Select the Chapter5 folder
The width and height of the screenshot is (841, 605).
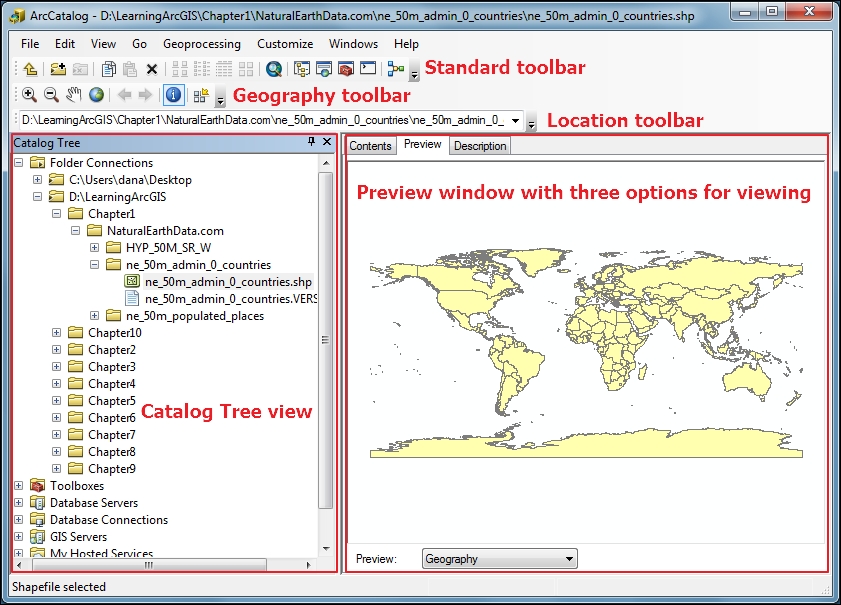112,401
